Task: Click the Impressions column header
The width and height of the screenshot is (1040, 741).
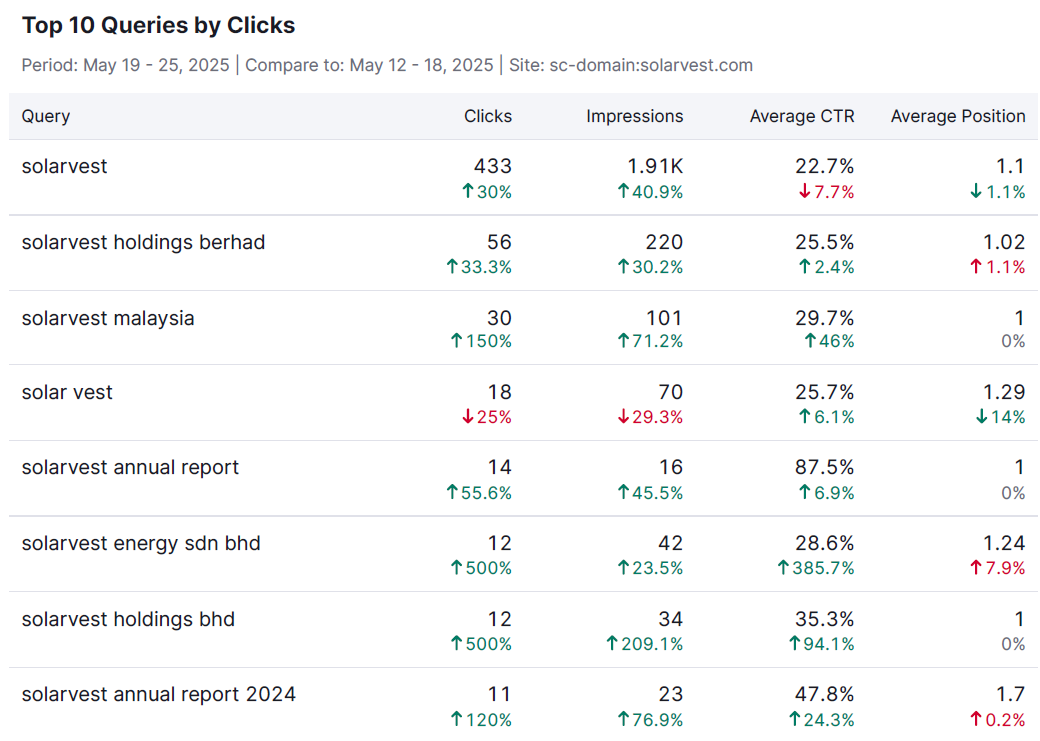Action: point(634,116)
